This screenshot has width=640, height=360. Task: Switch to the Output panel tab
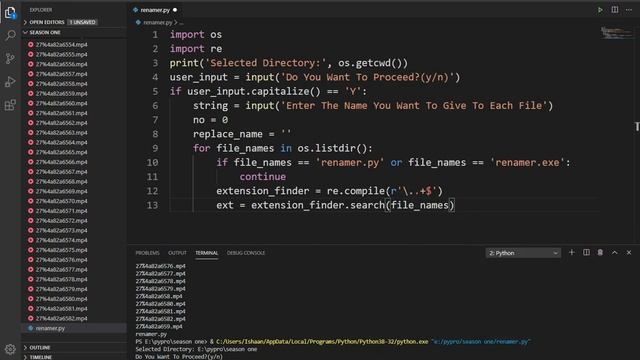[x=177, y=253]
